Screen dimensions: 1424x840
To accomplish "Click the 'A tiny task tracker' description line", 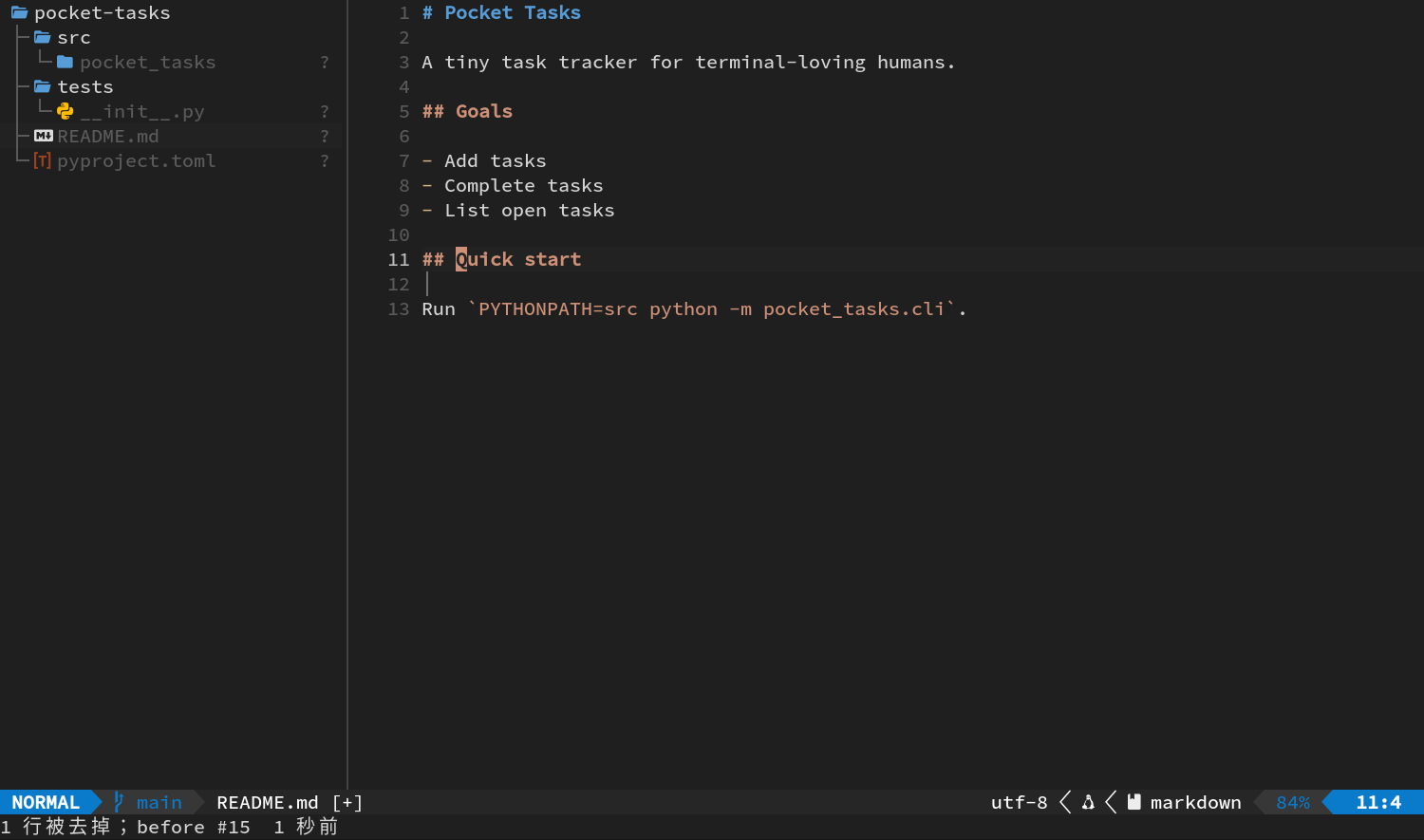I will pos(689,63).
